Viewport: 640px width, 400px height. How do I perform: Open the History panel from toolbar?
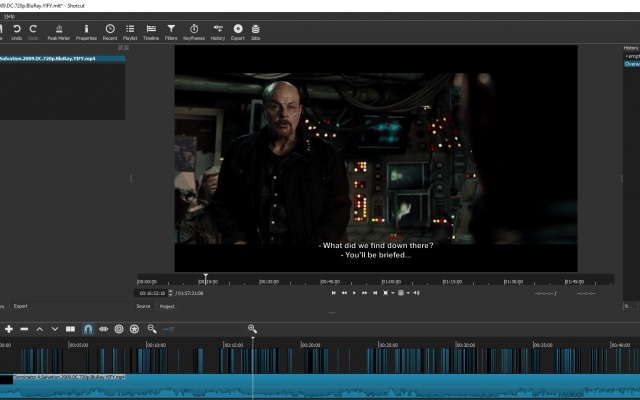coord(218,32)
